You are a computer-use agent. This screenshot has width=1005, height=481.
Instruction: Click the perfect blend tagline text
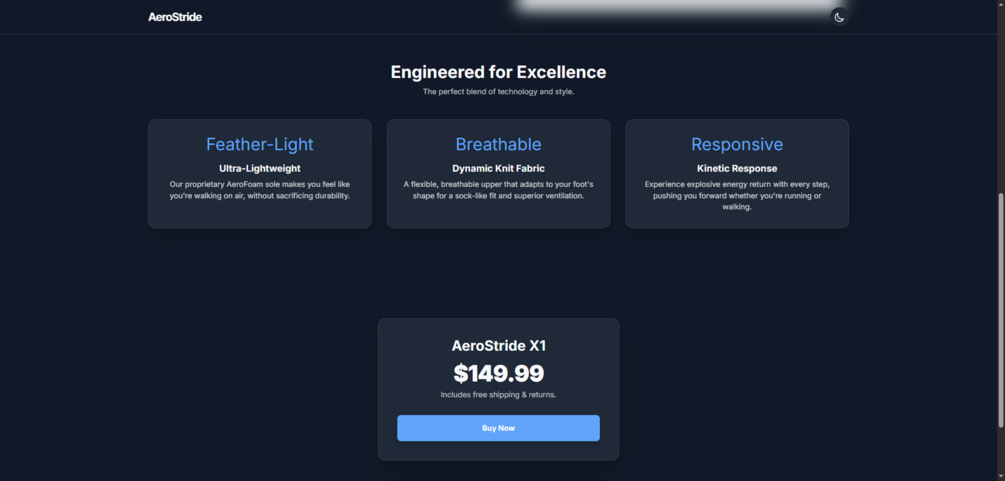[x=498, y=92]
